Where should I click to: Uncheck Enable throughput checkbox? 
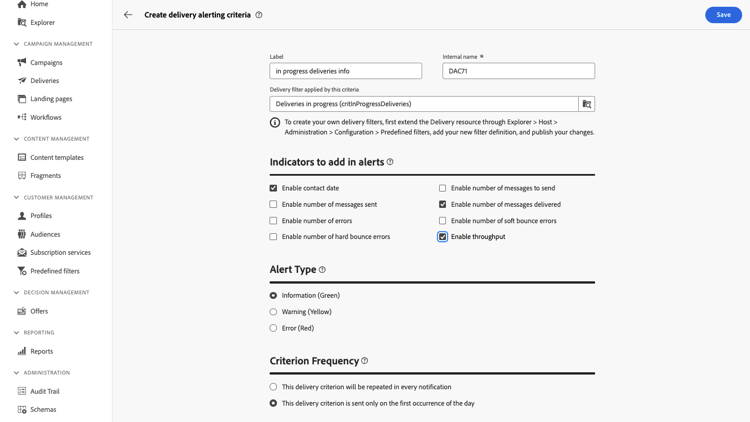point(442,237)
